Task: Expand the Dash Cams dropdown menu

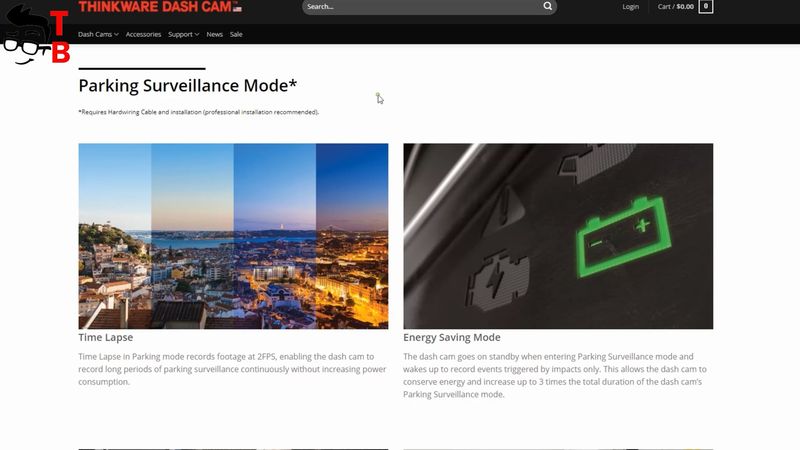Action: [98, 34]
